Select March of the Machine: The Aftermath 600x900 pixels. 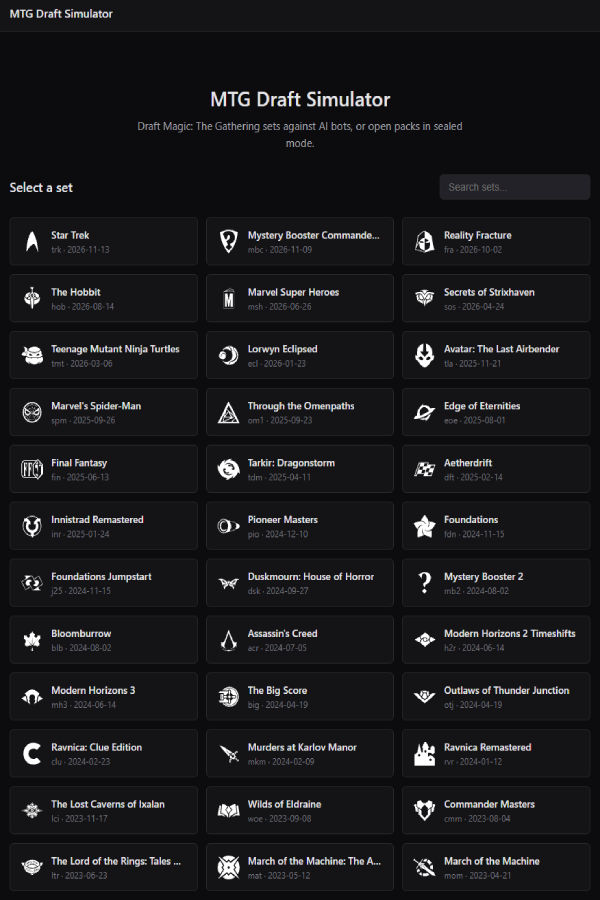300,867
